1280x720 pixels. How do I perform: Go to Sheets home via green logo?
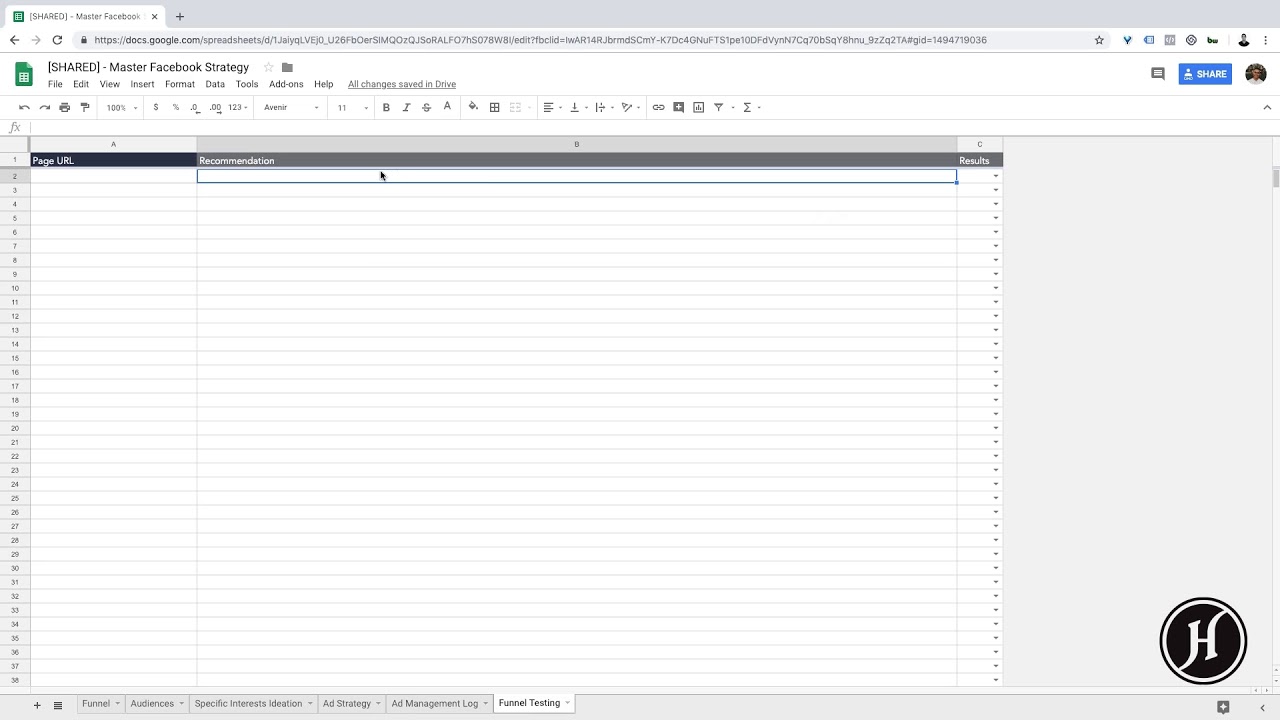tap(24, 74)
